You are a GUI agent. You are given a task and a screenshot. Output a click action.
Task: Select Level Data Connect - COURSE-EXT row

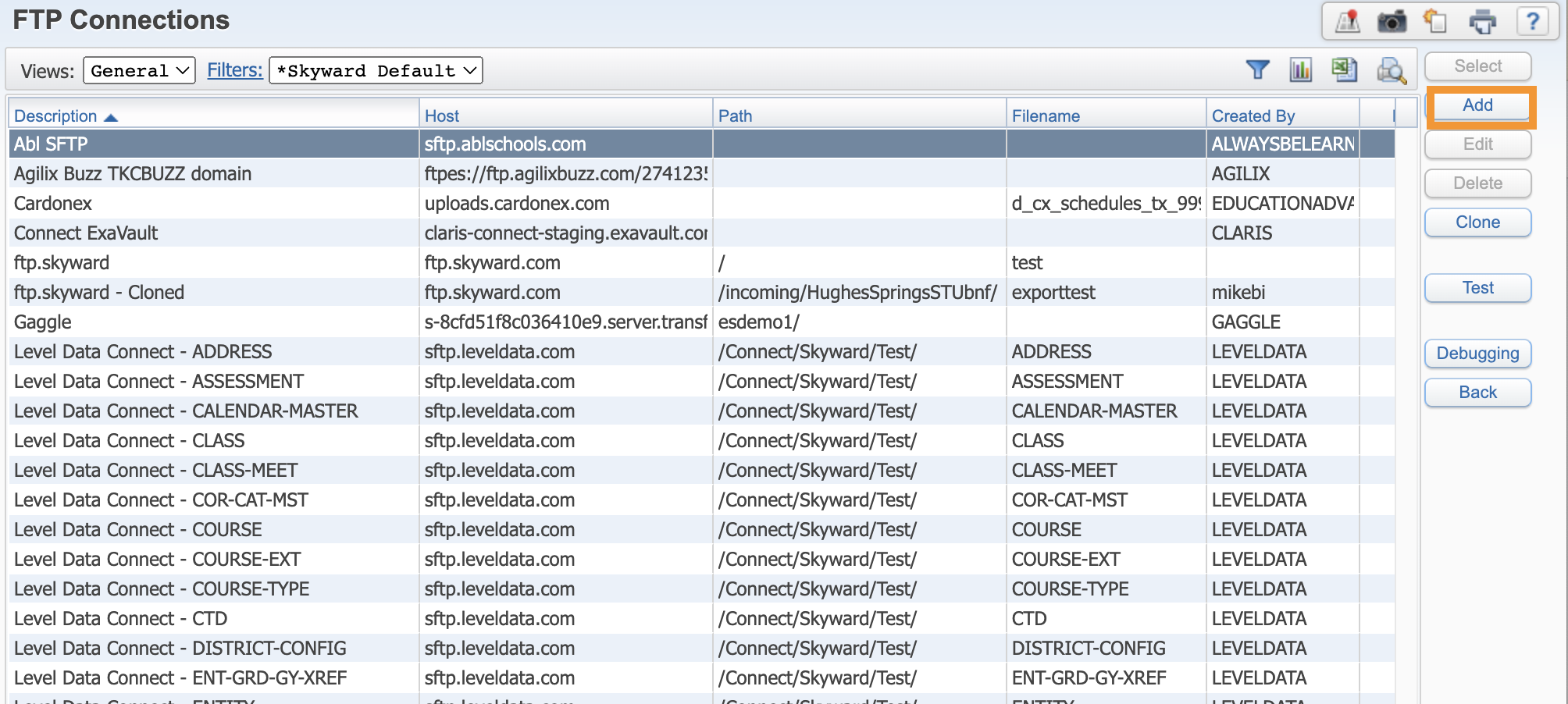point(701,559)
